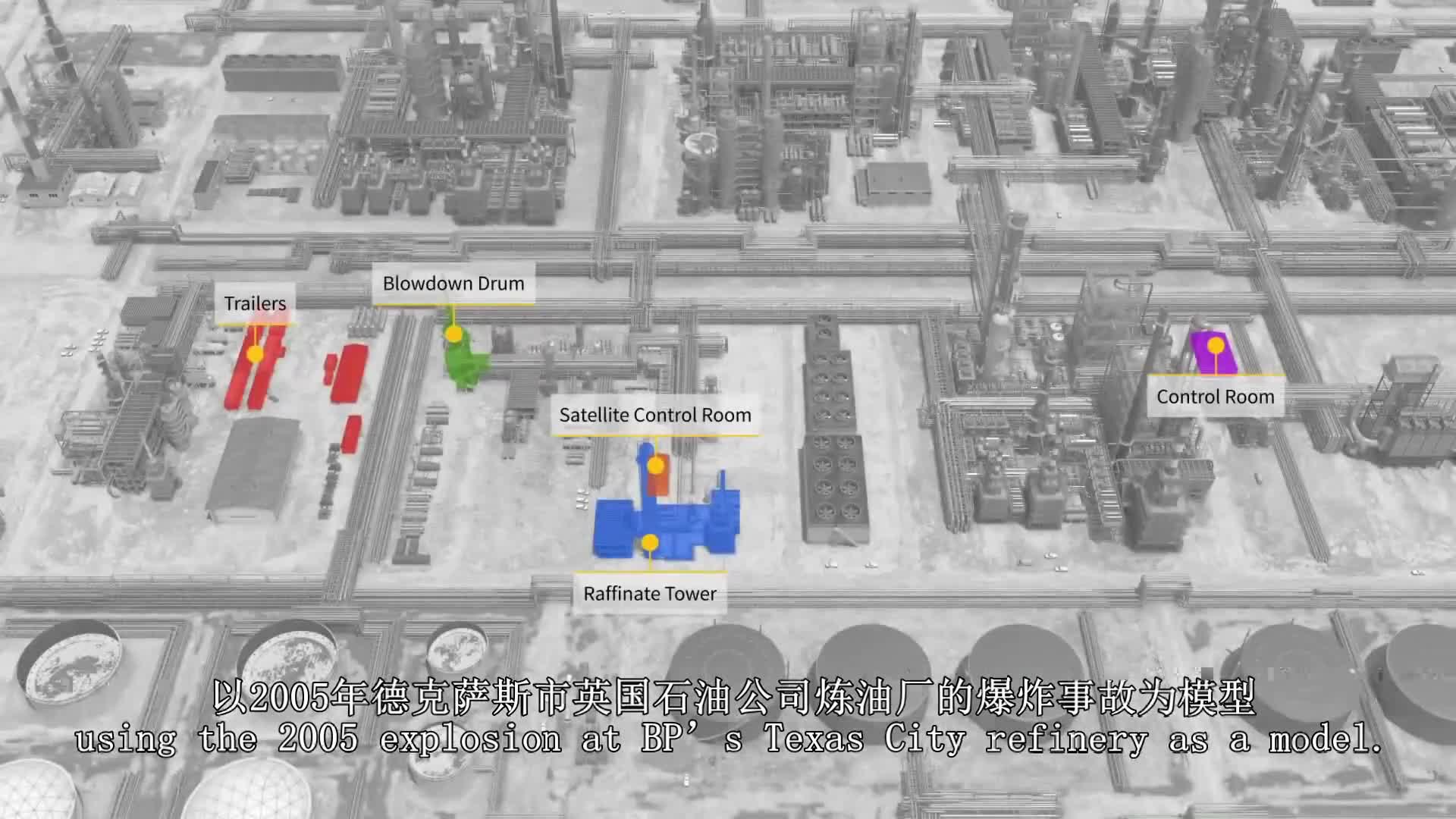Screen dimensions: 1456x819
Task: Select the wide red trailer block
Action: [350, 373]
